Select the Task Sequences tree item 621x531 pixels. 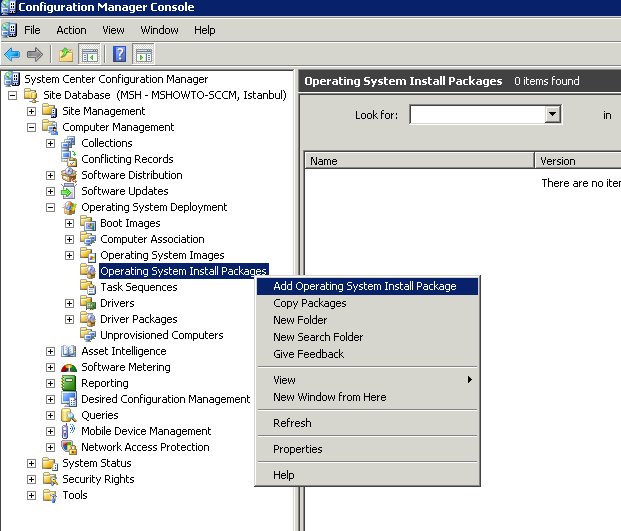pyautogui.click(x=139, y=287)
